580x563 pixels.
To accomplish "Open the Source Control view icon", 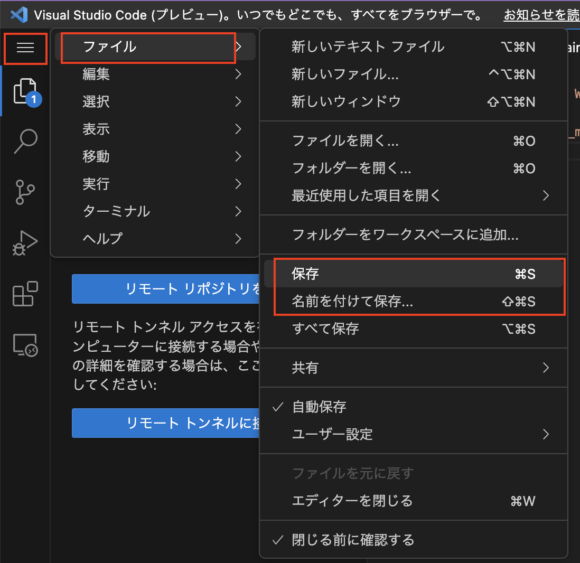I will click(x=25, y=192).
